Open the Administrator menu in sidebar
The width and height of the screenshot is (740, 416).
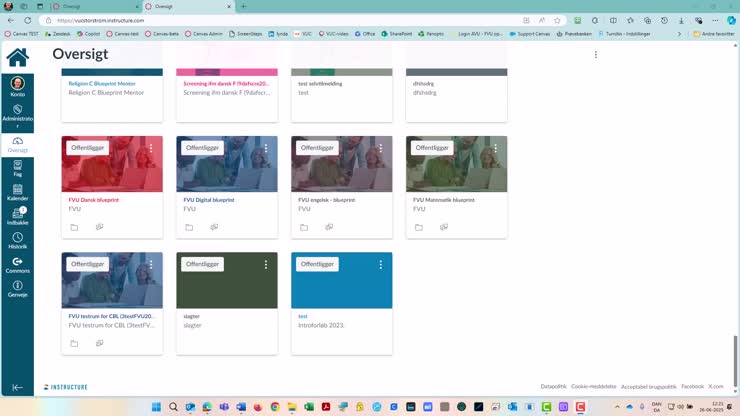[x=17, y=116]
